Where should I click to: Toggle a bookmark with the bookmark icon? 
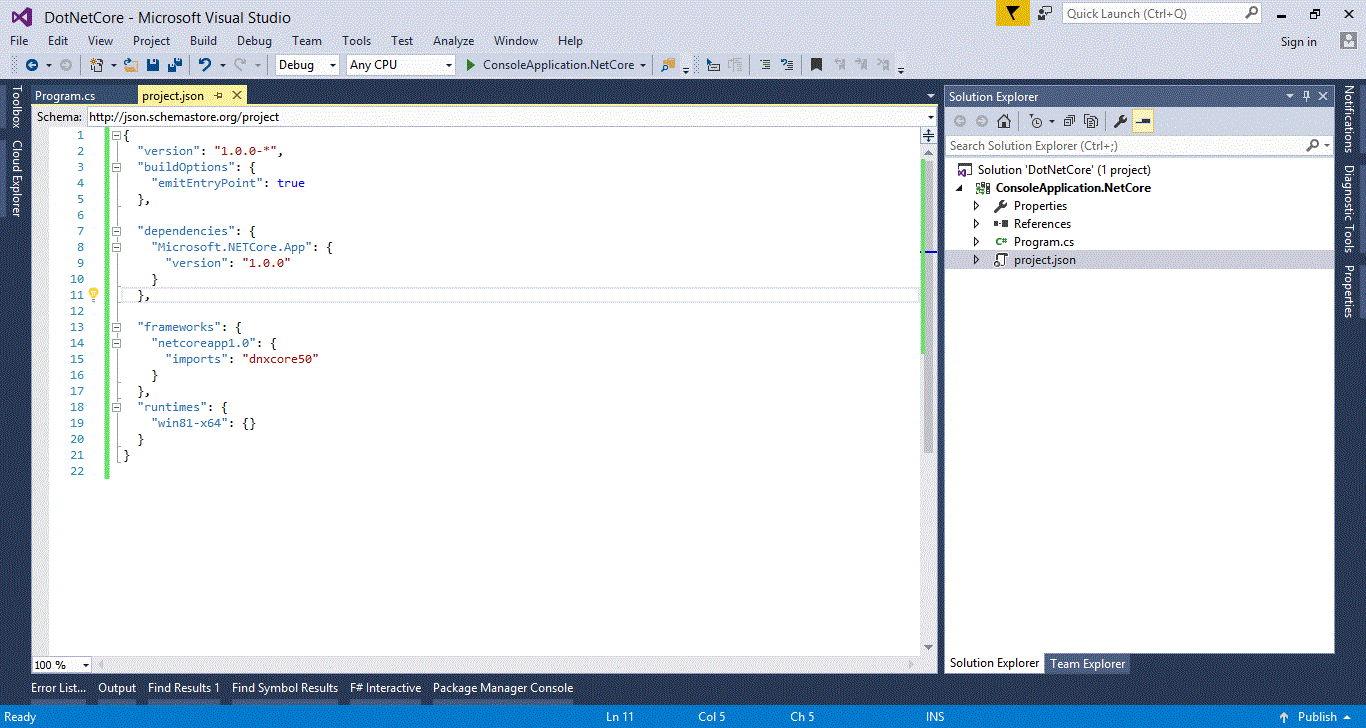coord(815,64)
